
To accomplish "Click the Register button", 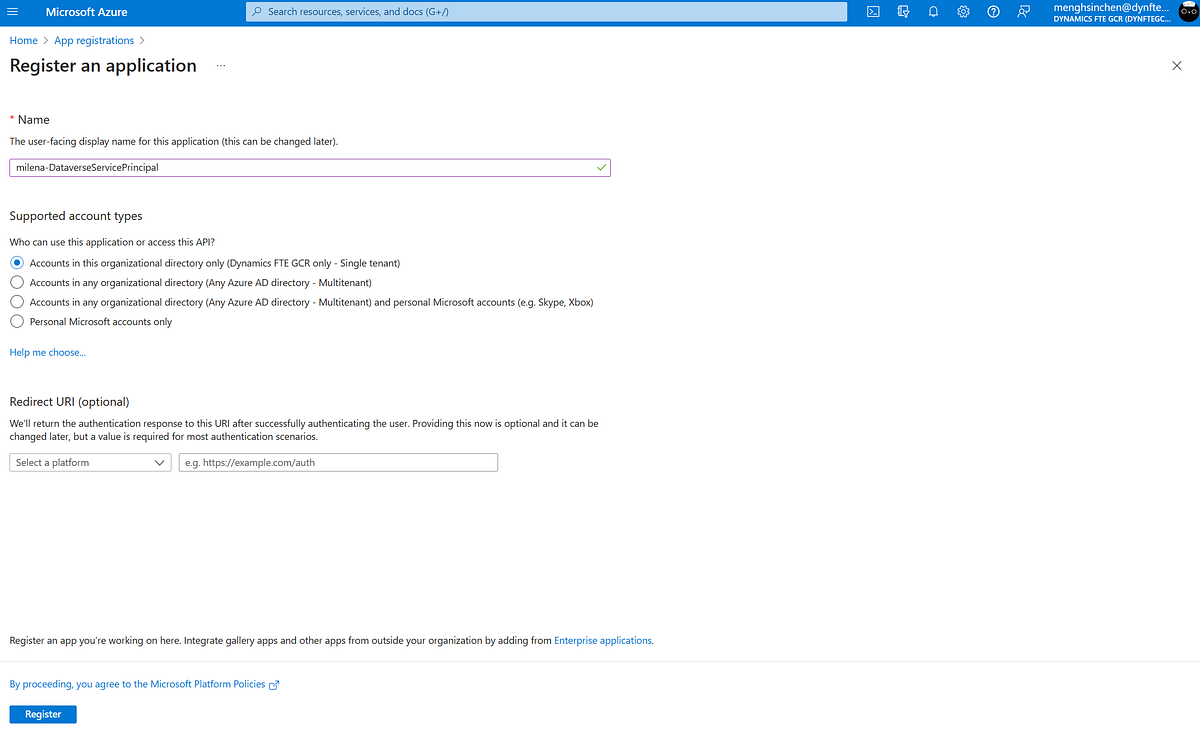I will pyautogui.click(x=42, y=713).
